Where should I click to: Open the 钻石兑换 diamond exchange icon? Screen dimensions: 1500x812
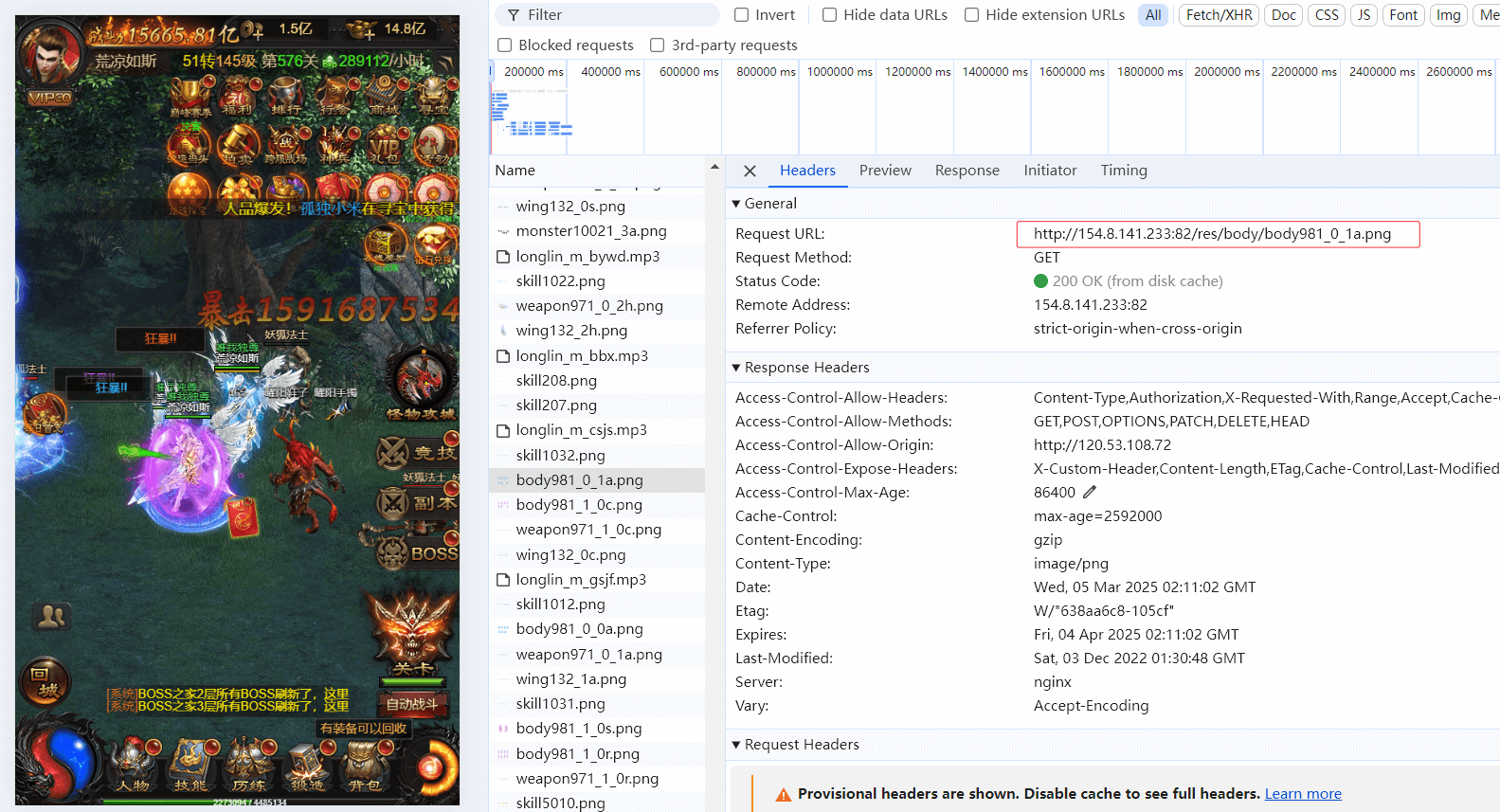[x=434, y=245]
